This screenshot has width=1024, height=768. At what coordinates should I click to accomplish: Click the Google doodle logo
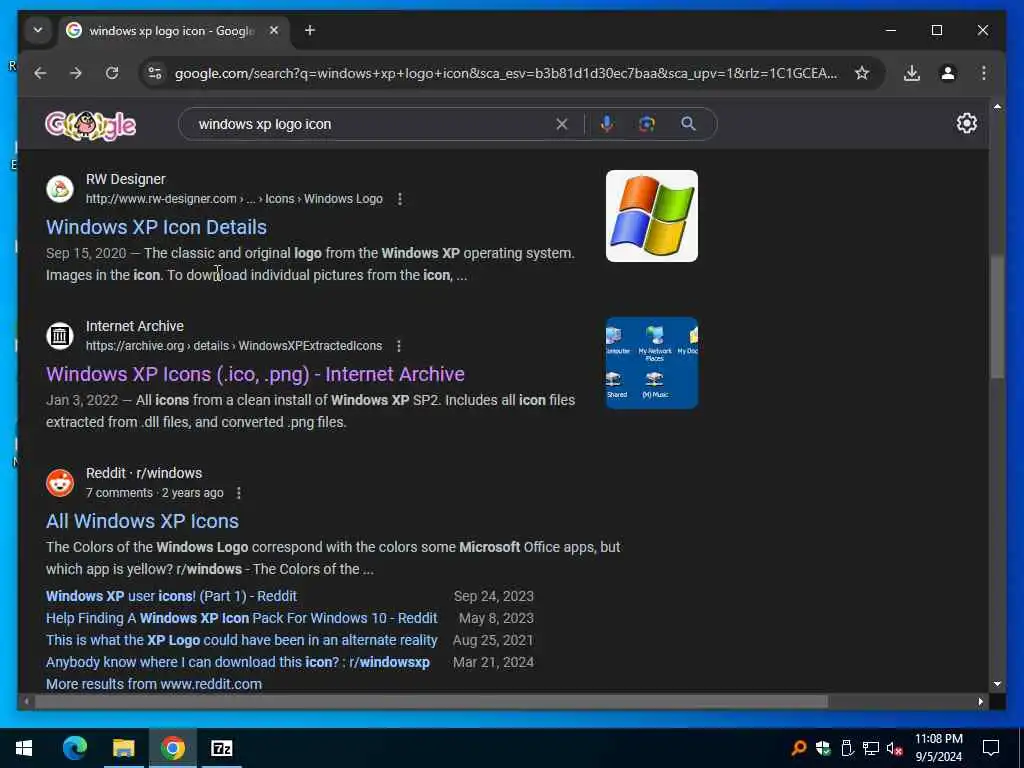[x=90, y=125]
